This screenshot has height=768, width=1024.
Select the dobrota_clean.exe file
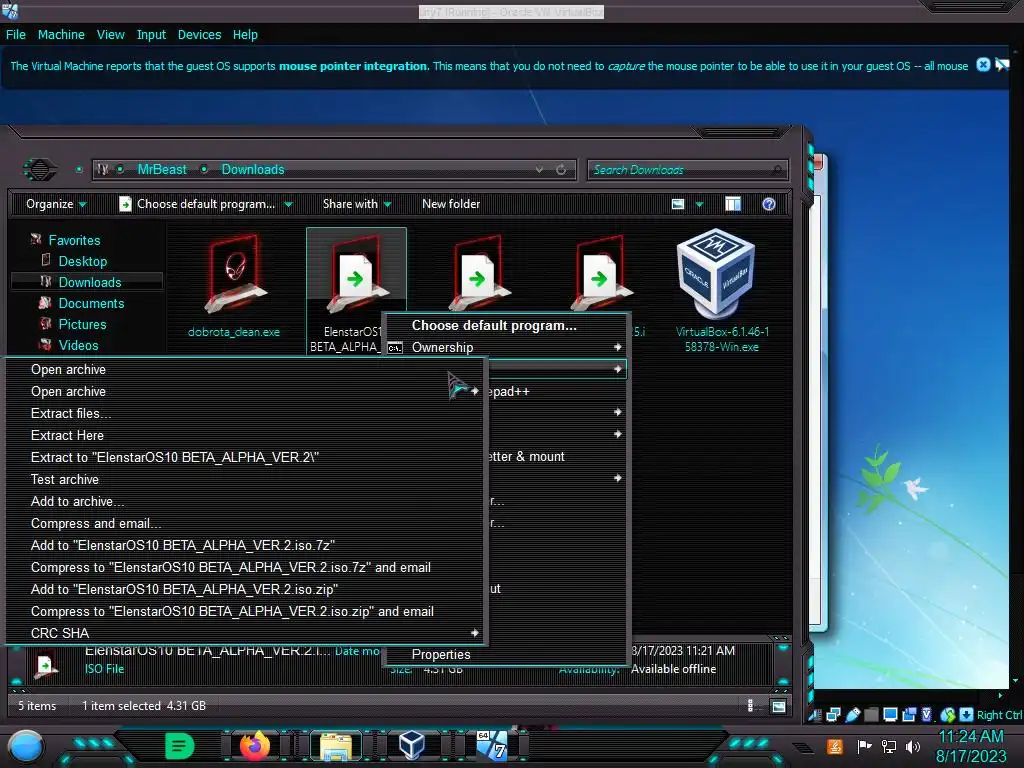coord(234,285)
